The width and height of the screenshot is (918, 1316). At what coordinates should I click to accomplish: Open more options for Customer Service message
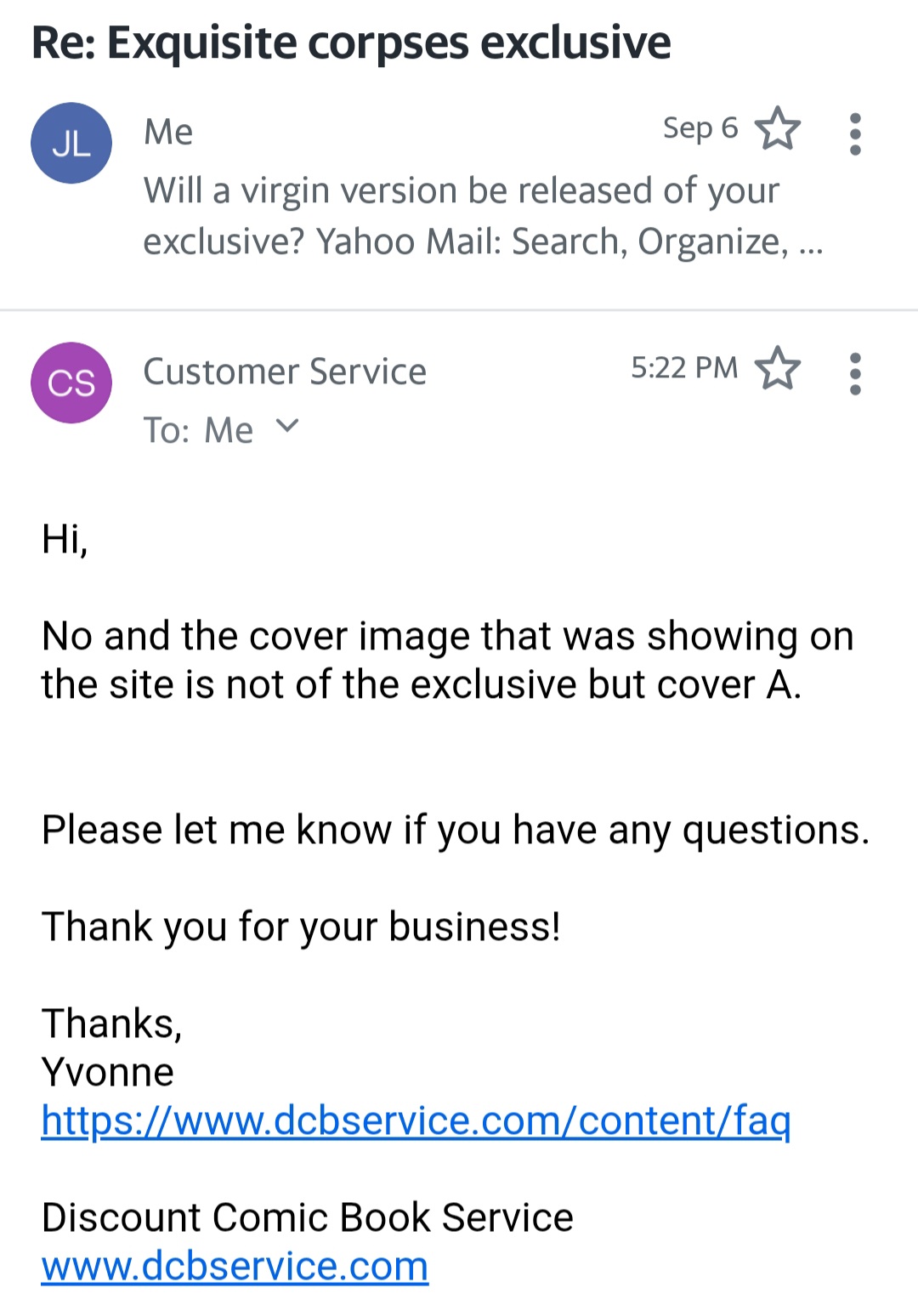[855, 374]
